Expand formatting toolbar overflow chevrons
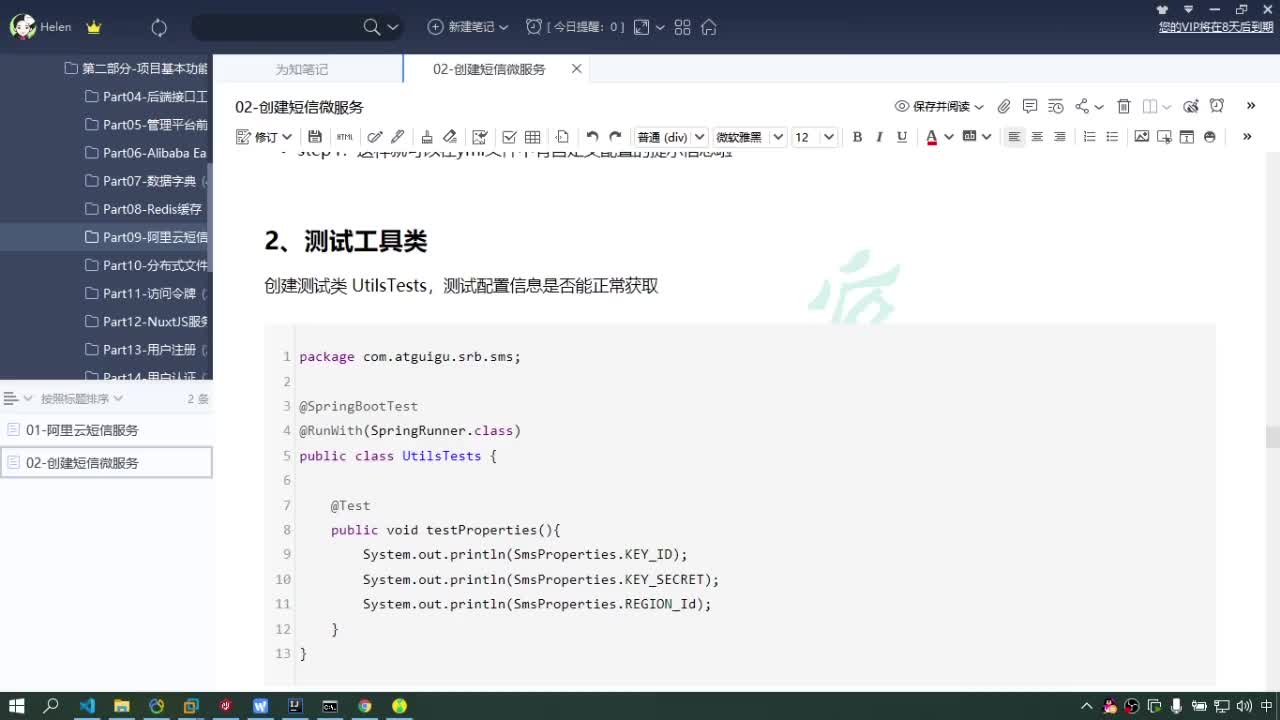The image size is (1280, 720). pos(1247,137)
